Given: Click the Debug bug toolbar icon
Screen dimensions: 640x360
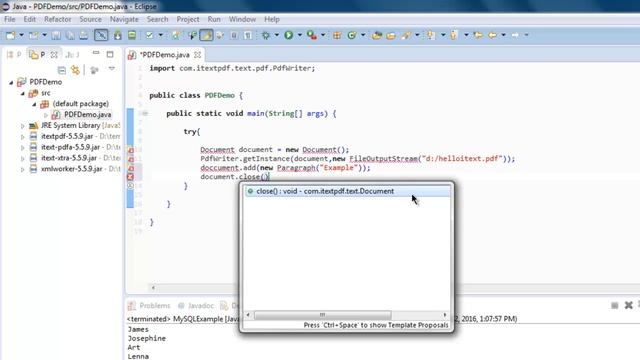Looking at the screenshot, I should (x=266, y=36).
